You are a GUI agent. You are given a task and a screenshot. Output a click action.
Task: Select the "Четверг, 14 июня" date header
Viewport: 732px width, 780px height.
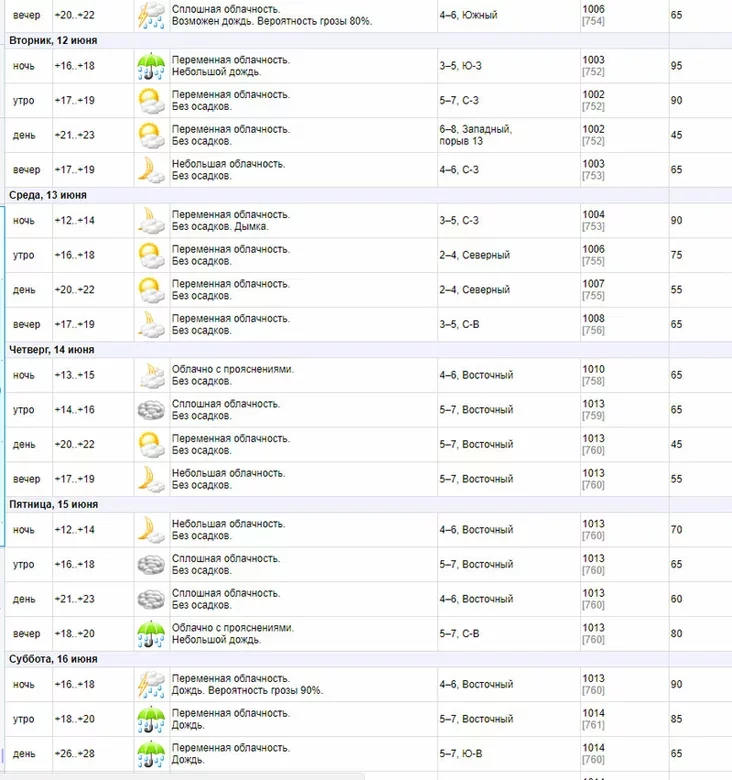pyautogui.click(x=52, y=350)
